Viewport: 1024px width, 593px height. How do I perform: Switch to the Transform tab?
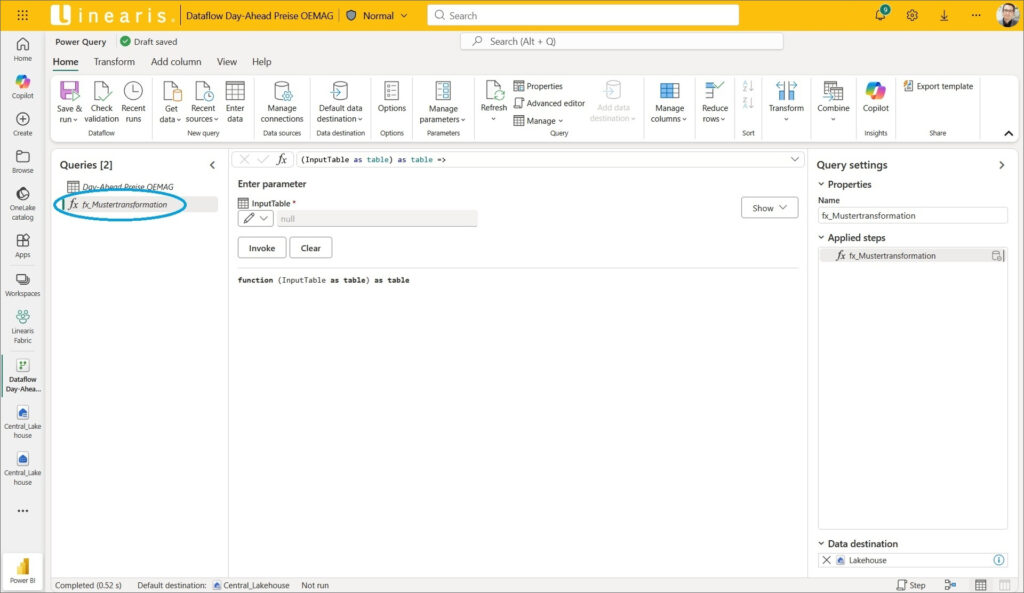click(114, 62)
